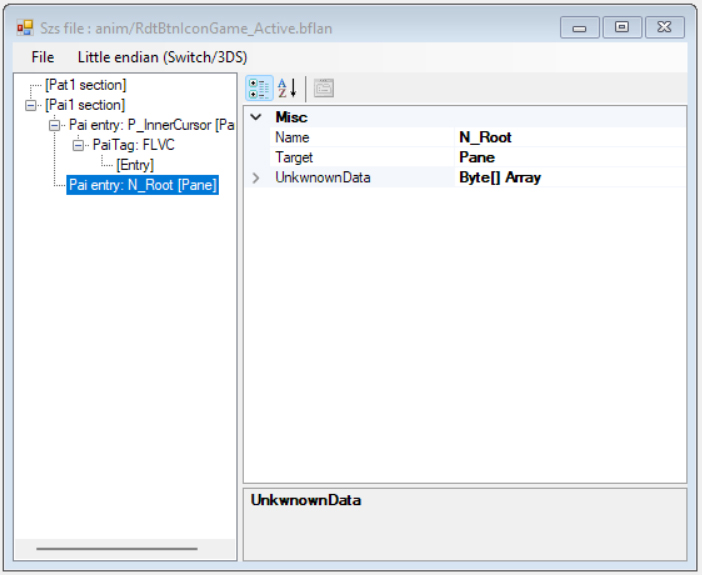Image resolution: width=702 pixels, height=575 pixels.
Task: Collapse the [Pai1 section] tree node
Action: pos(32,105)
